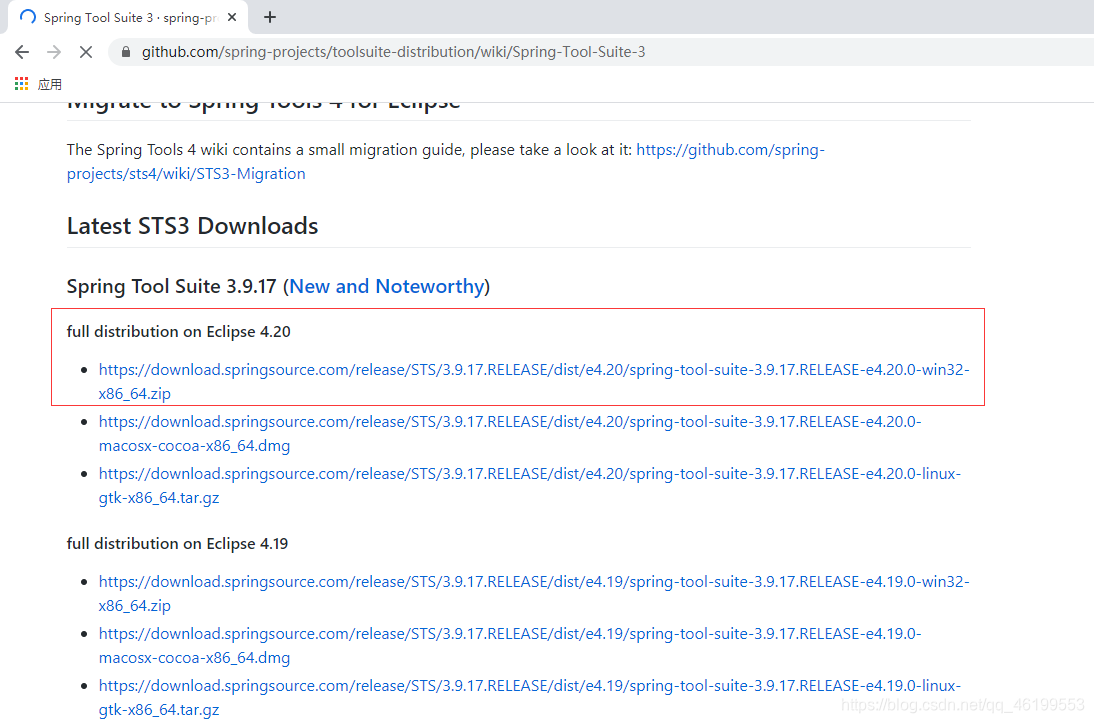The width and height of the screenshot is (1094, 723).
Task: Select the Spring Tool Suite 3 tab
Action: (127, 17)
